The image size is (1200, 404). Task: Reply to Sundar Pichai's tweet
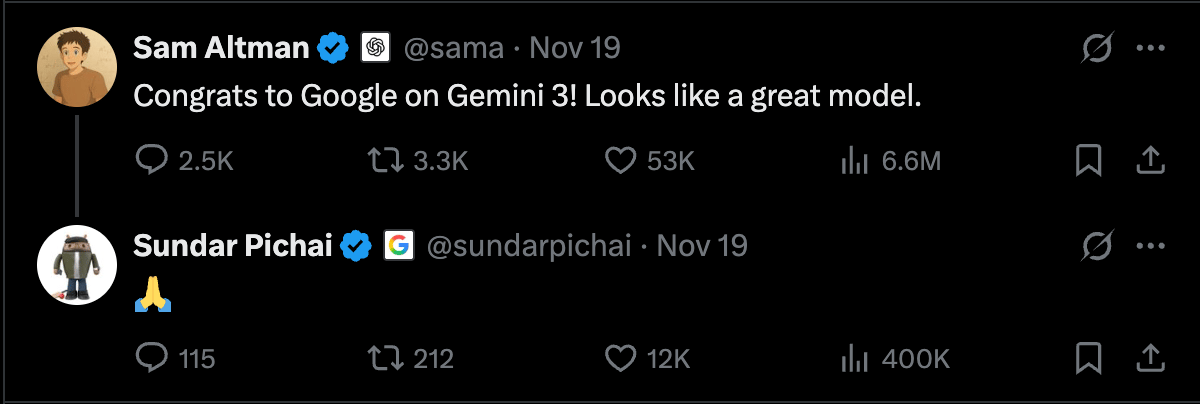pyautogui.click(x=151, y=357)
